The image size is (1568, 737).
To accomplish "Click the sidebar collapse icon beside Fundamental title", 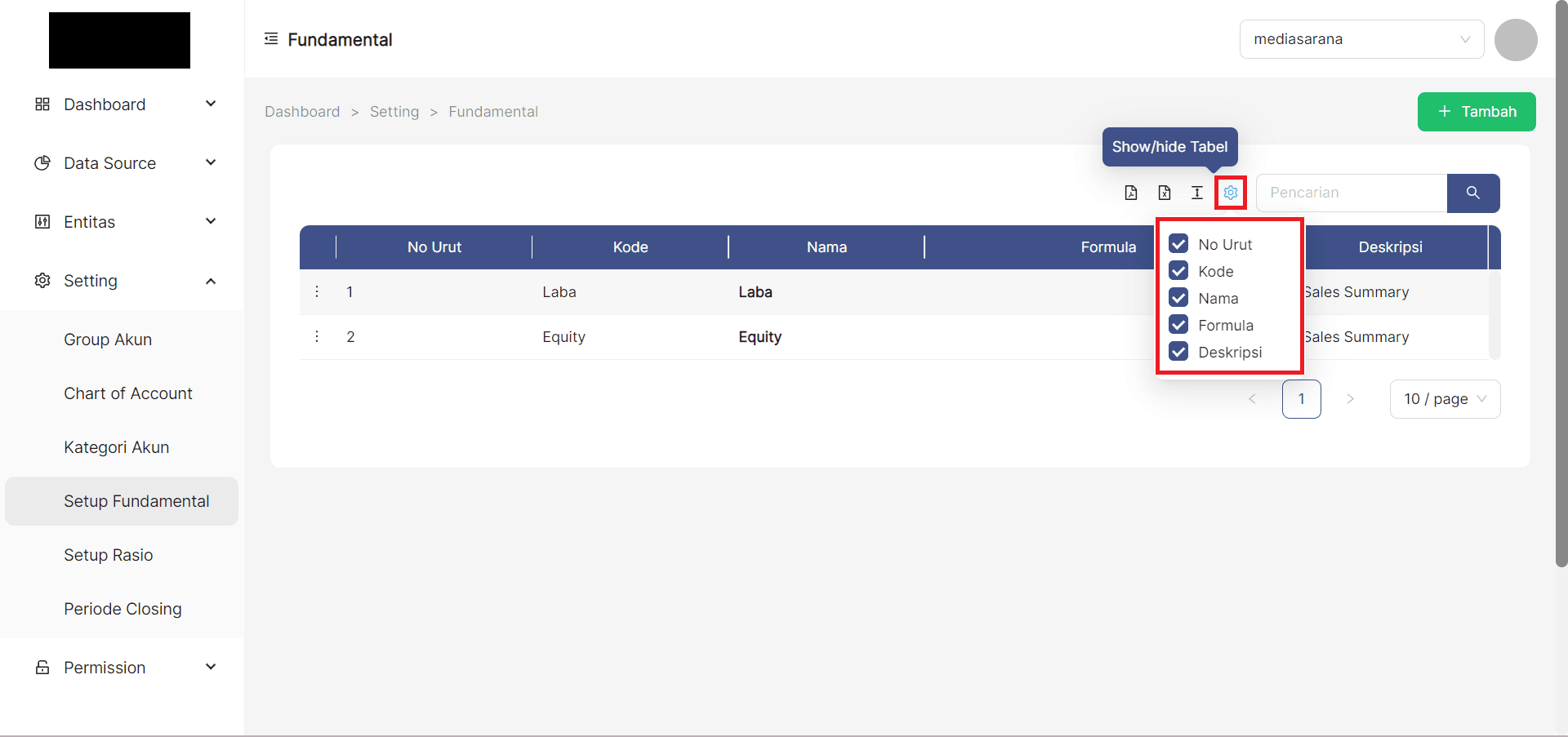I will (271, 38).
